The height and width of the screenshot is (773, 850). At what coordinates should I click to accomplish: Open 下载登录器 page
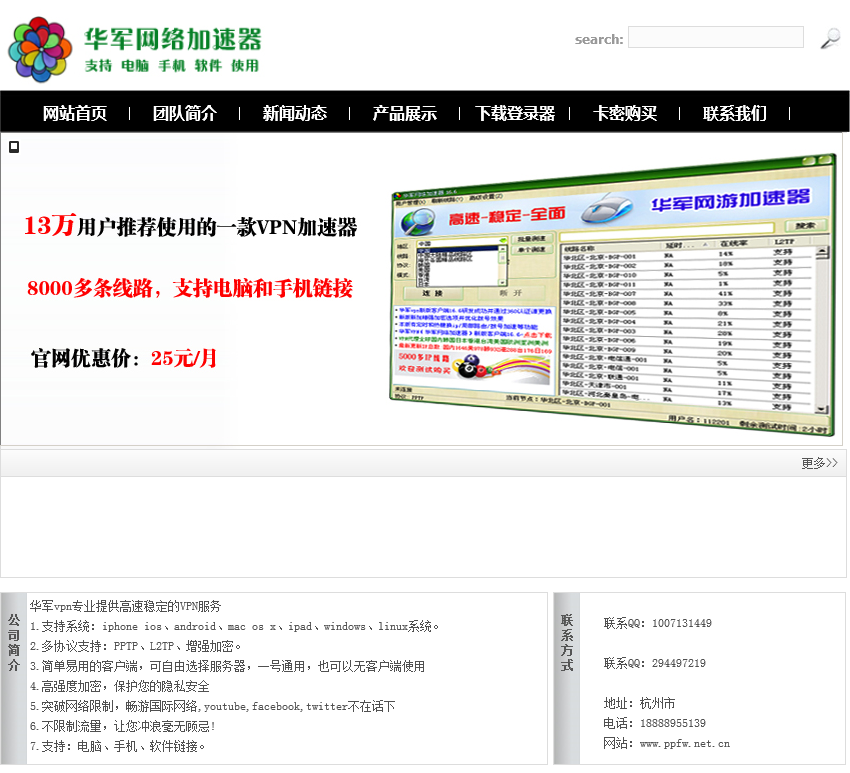coord(515,113)
